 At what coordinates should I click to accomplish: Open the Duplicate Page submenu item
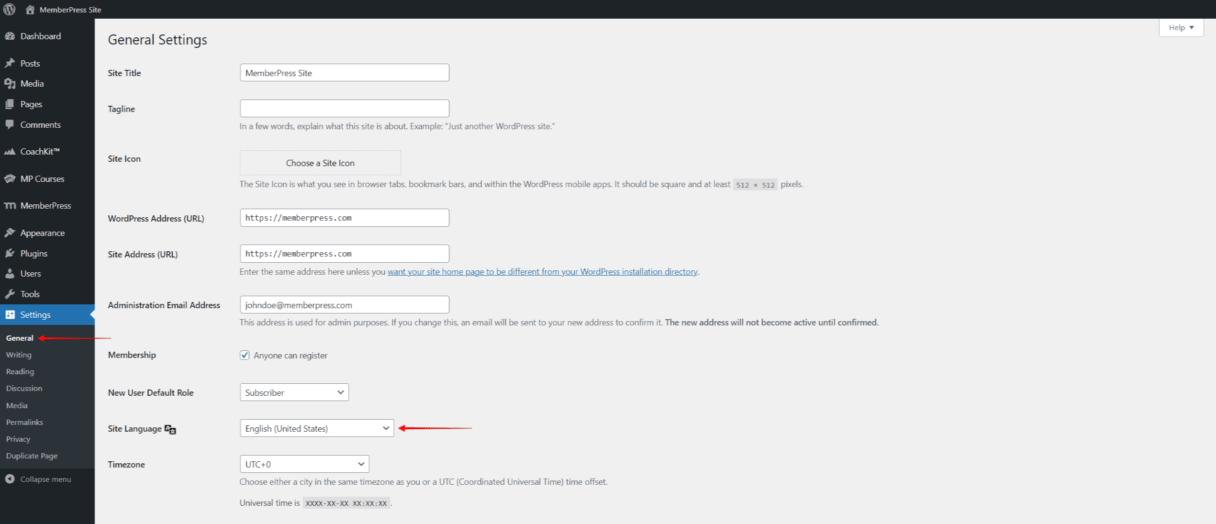tap(31, 456)
